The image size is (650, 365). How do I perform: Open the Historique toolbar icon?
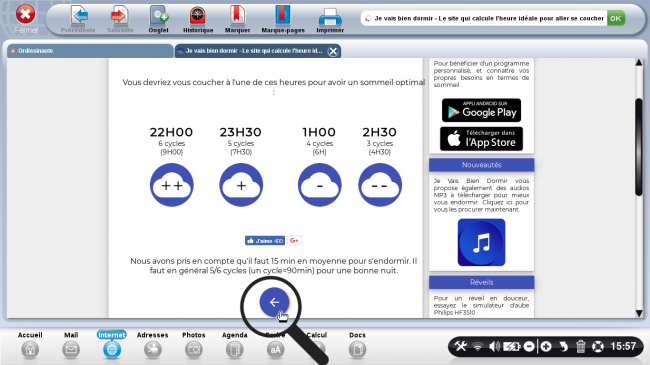point(198,19)
